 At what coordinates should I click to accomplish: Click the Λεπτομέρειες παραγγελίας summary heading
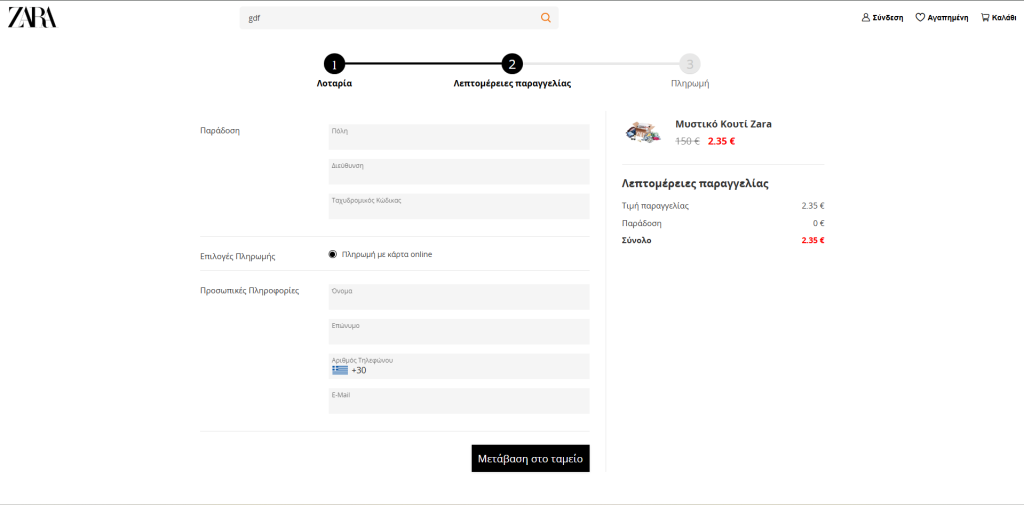pyautogui.click(x=695, y=184)
